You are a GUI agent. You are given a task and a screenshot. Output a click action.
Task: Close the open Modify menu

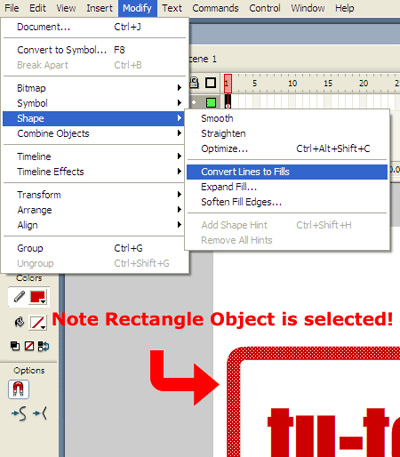pyautogui.click(x=137, y=8)
